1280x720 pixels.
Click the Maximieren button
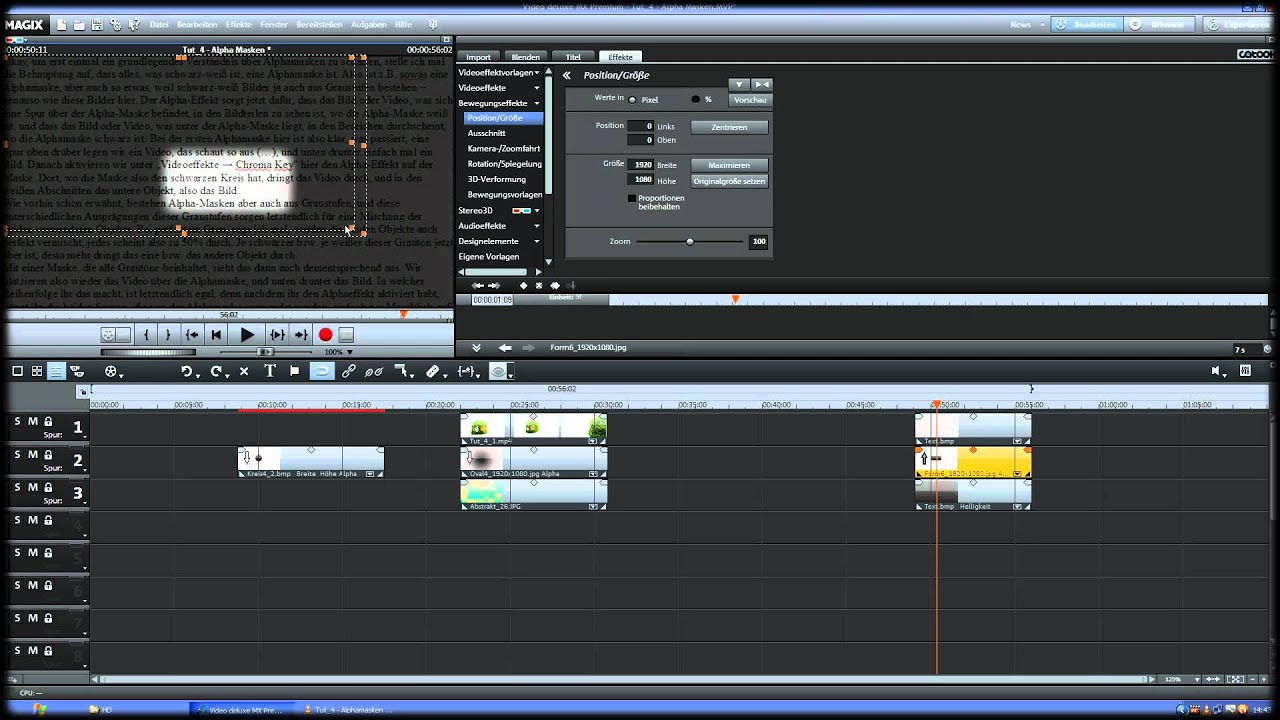[x=729, y=165]
